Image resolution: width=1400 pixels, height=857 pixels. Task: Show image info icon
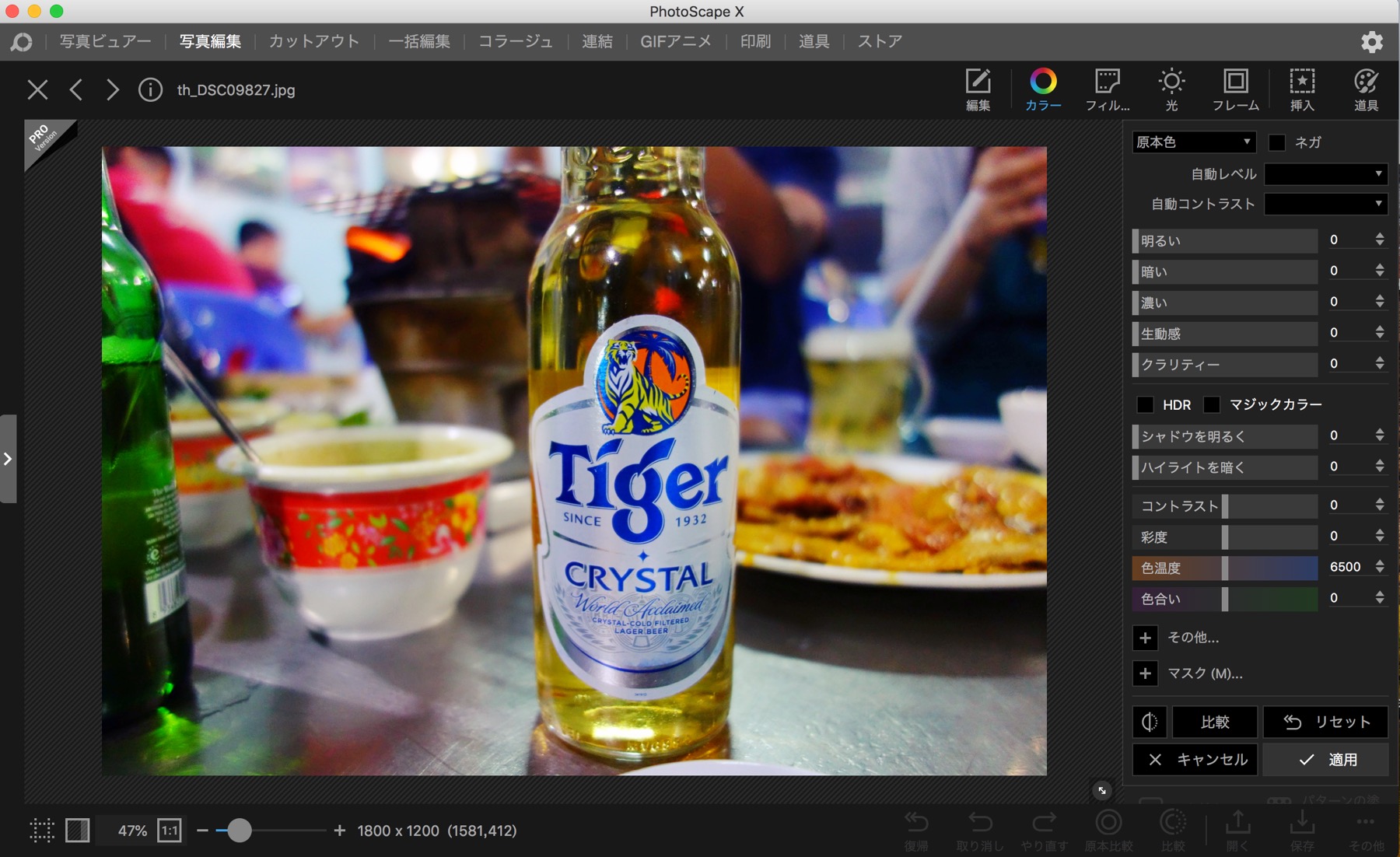[150, 90]
